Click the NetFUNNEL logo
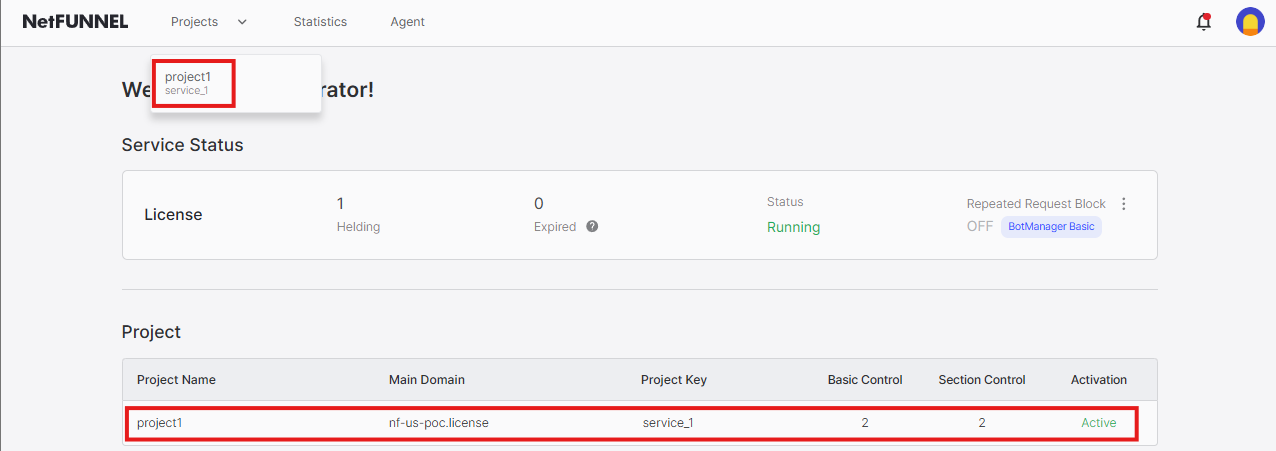 pos(75,22)
